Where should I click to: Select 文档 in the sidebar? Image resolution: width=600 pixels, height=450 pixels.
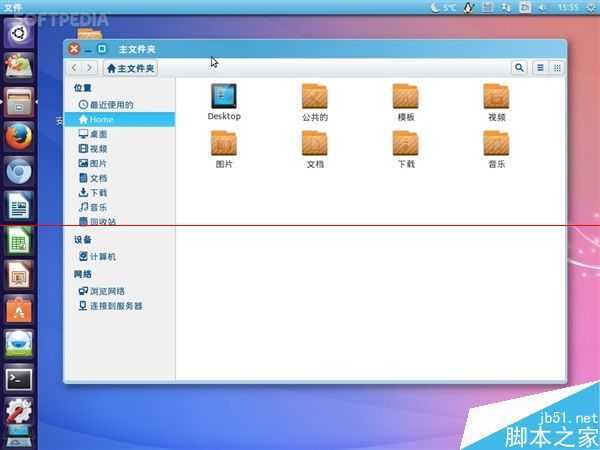click(x=119, y=178)
